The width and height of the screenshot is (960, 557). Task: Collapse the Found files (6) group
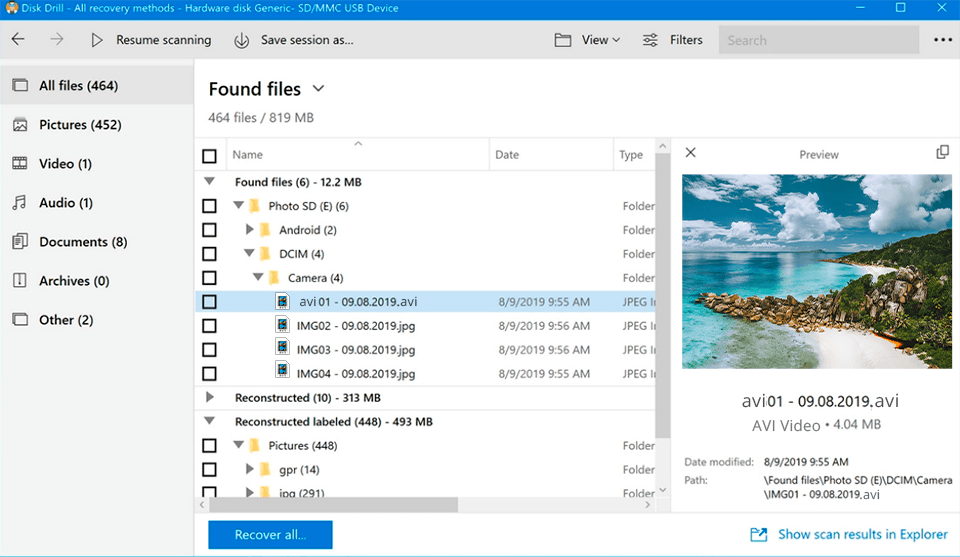pyautogui.click(x=209, y=181)
